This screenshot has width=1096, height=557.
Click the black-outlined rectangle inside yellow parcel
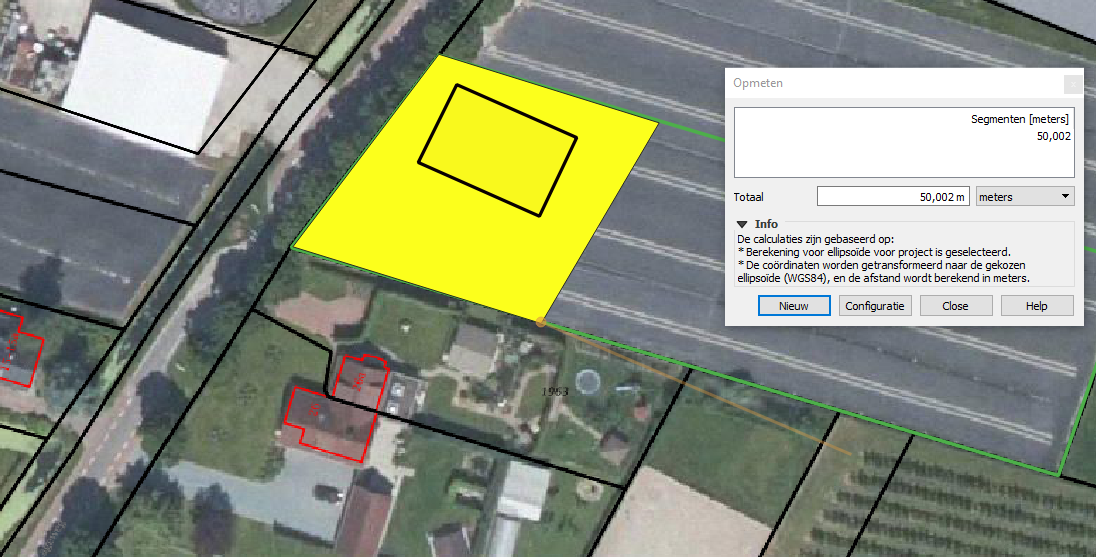click(x=498, y=150)
